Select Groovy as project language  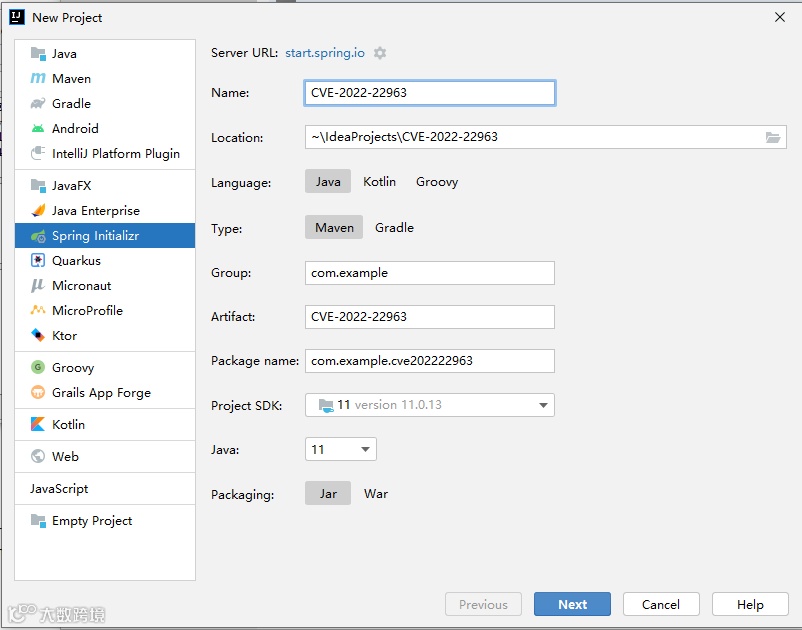coord(437,182)
